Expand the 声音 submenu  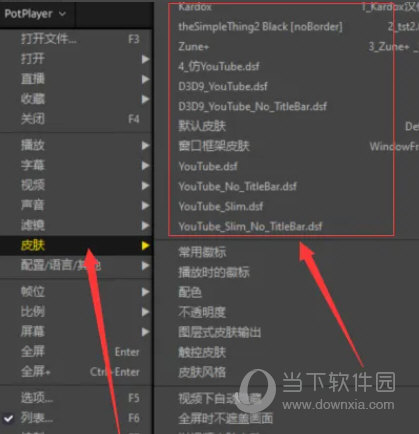tap(76, 206)
